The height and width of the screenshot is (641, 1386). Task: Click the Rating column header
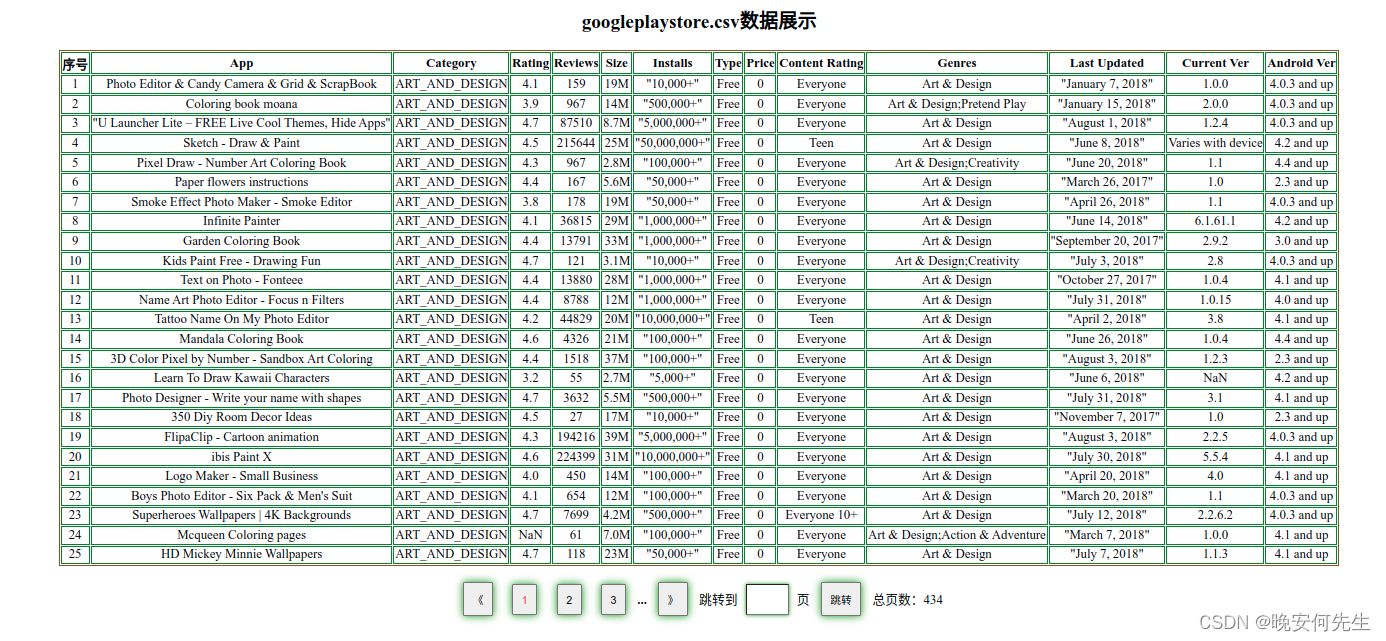coord(530,64)
